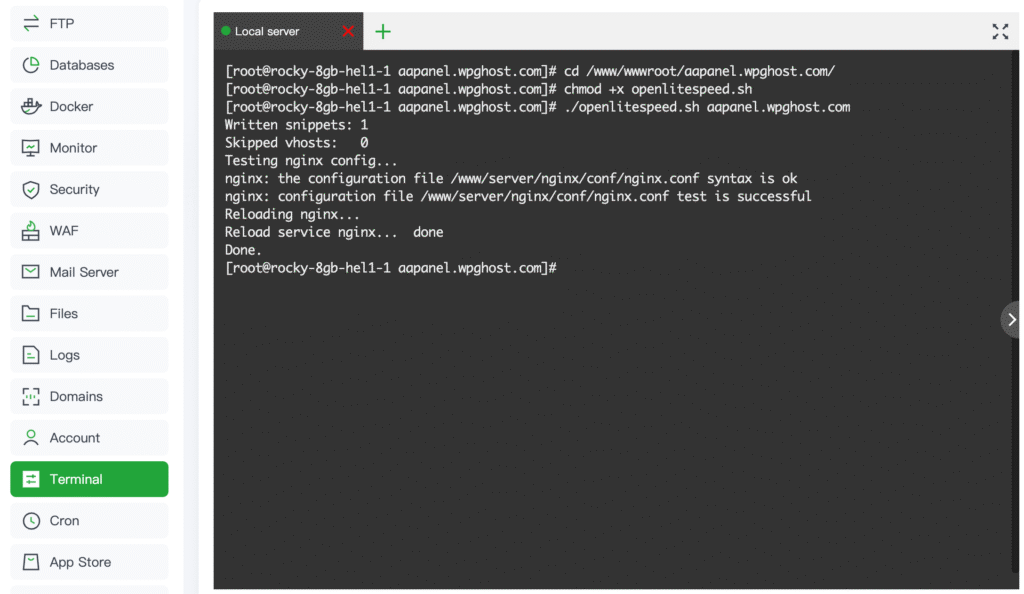Open the Domains panel
1024x594 pixels.
(88, 396)
